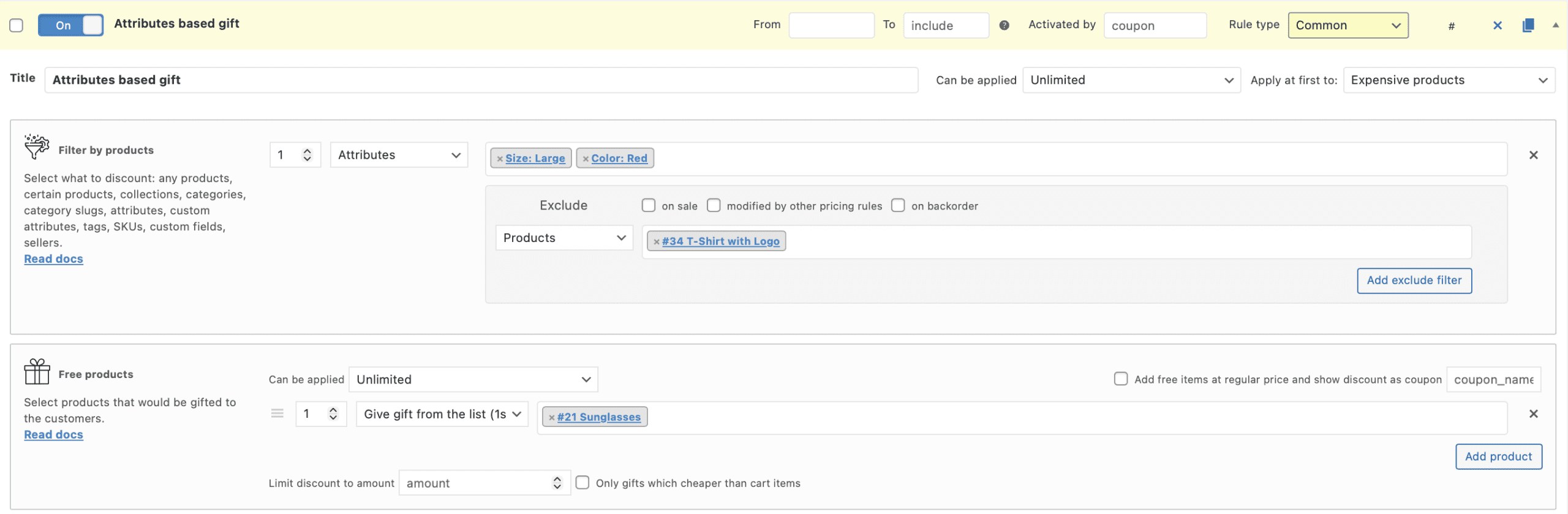
Task: Enable Only gifts cheaper than cart items
Action: (x=582, y=483)
